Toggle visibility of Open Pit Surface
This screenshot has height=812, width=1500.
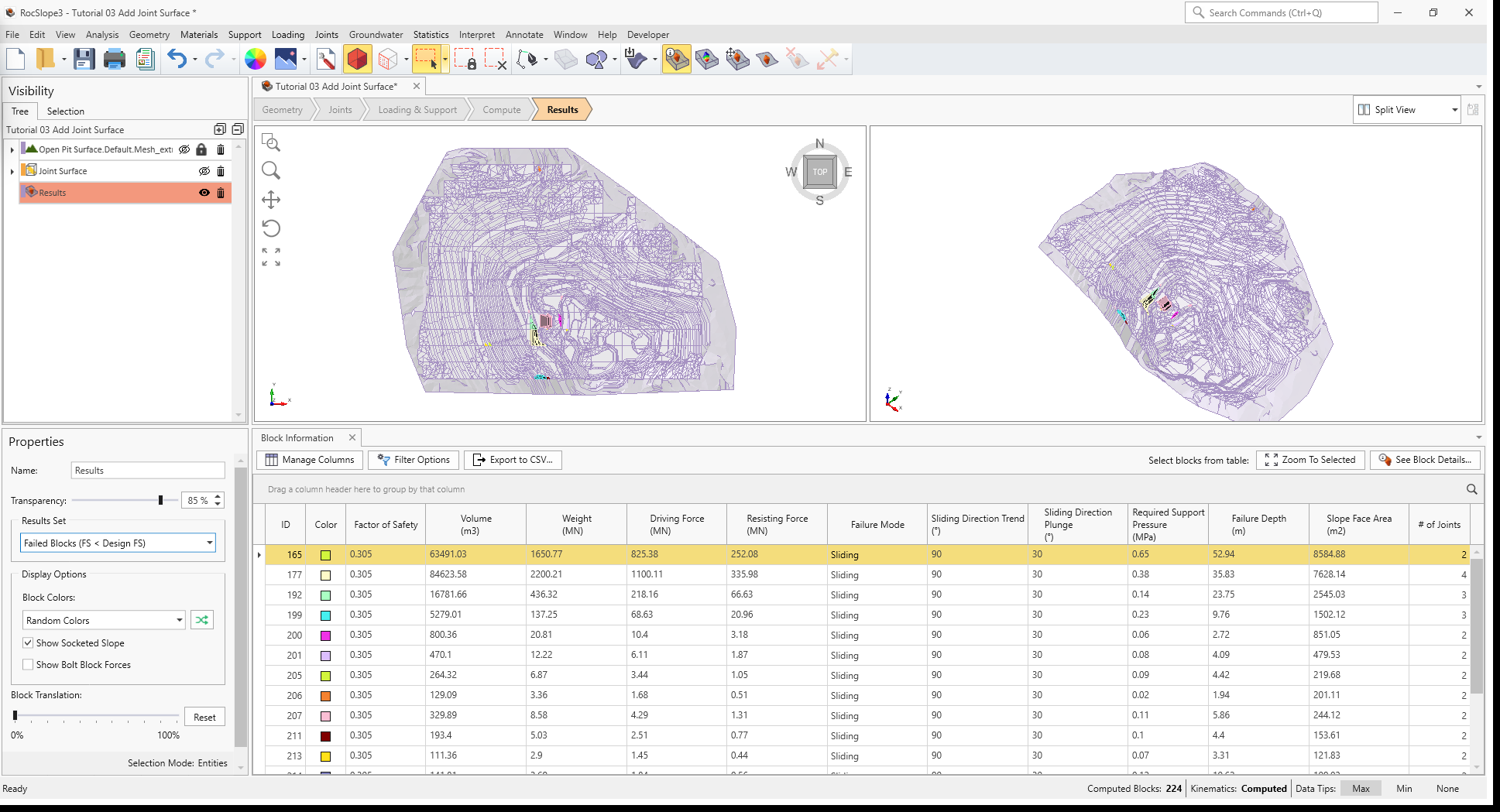(x=184, y=149)
